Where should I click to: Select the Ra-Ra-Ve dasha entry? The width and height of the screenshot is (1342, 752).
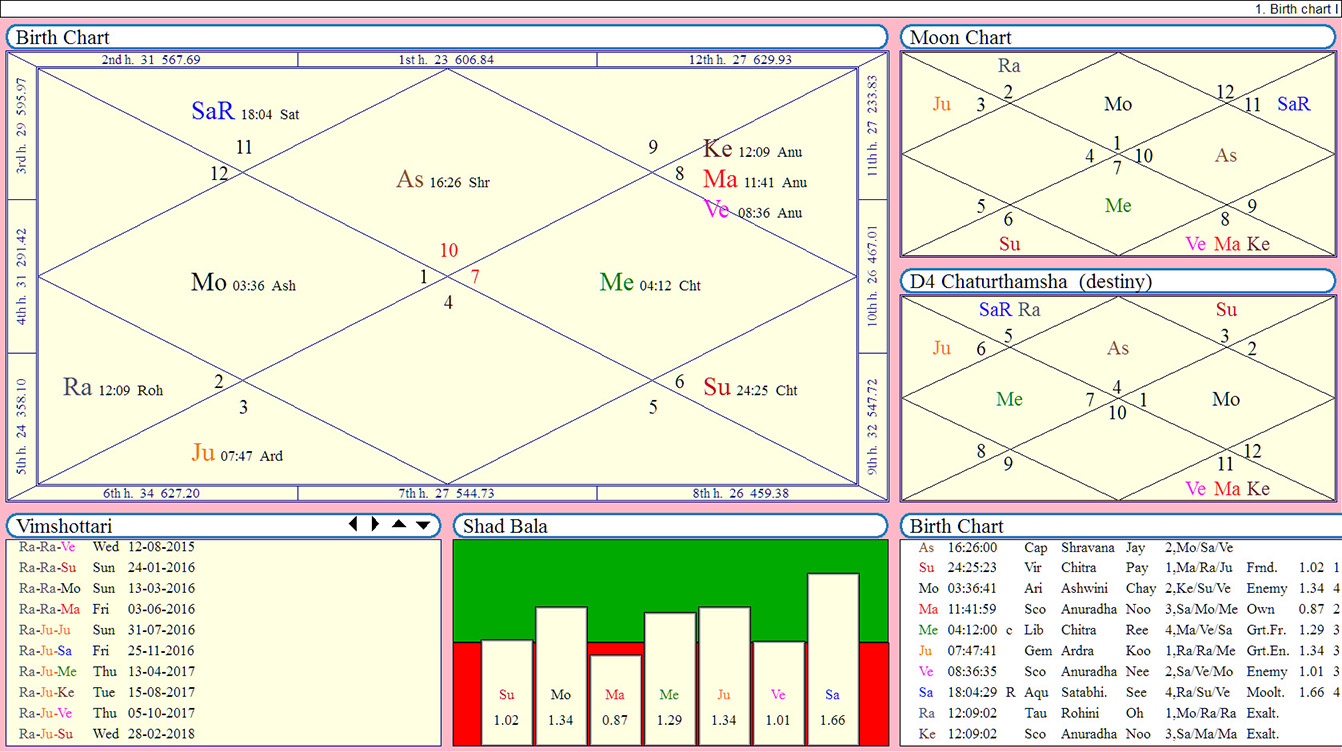pos(107,547)
